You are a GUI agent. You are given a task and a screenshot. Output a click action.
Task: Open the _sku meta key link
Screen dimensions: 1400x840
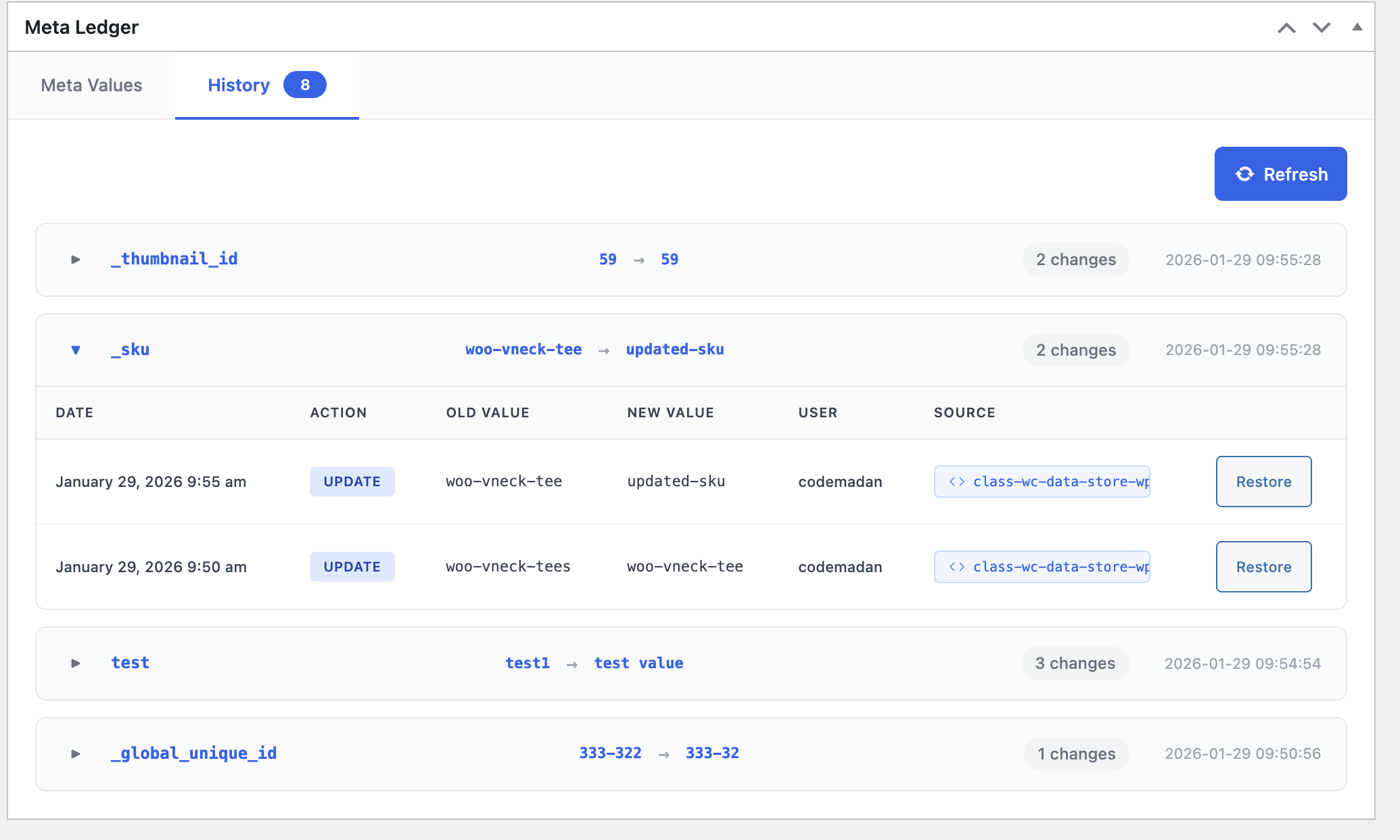[131, 350]
